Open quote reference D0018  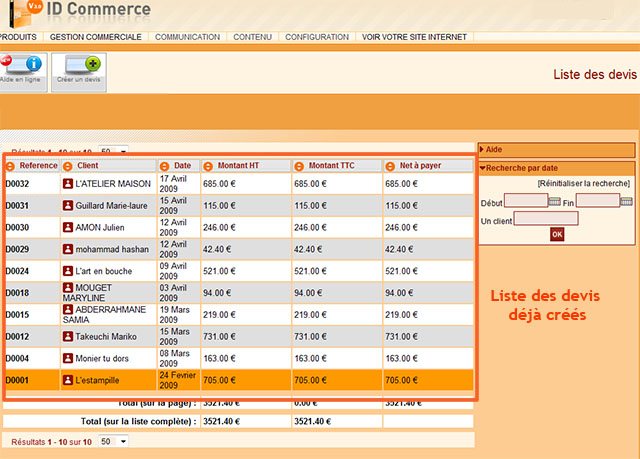[18, 293]
